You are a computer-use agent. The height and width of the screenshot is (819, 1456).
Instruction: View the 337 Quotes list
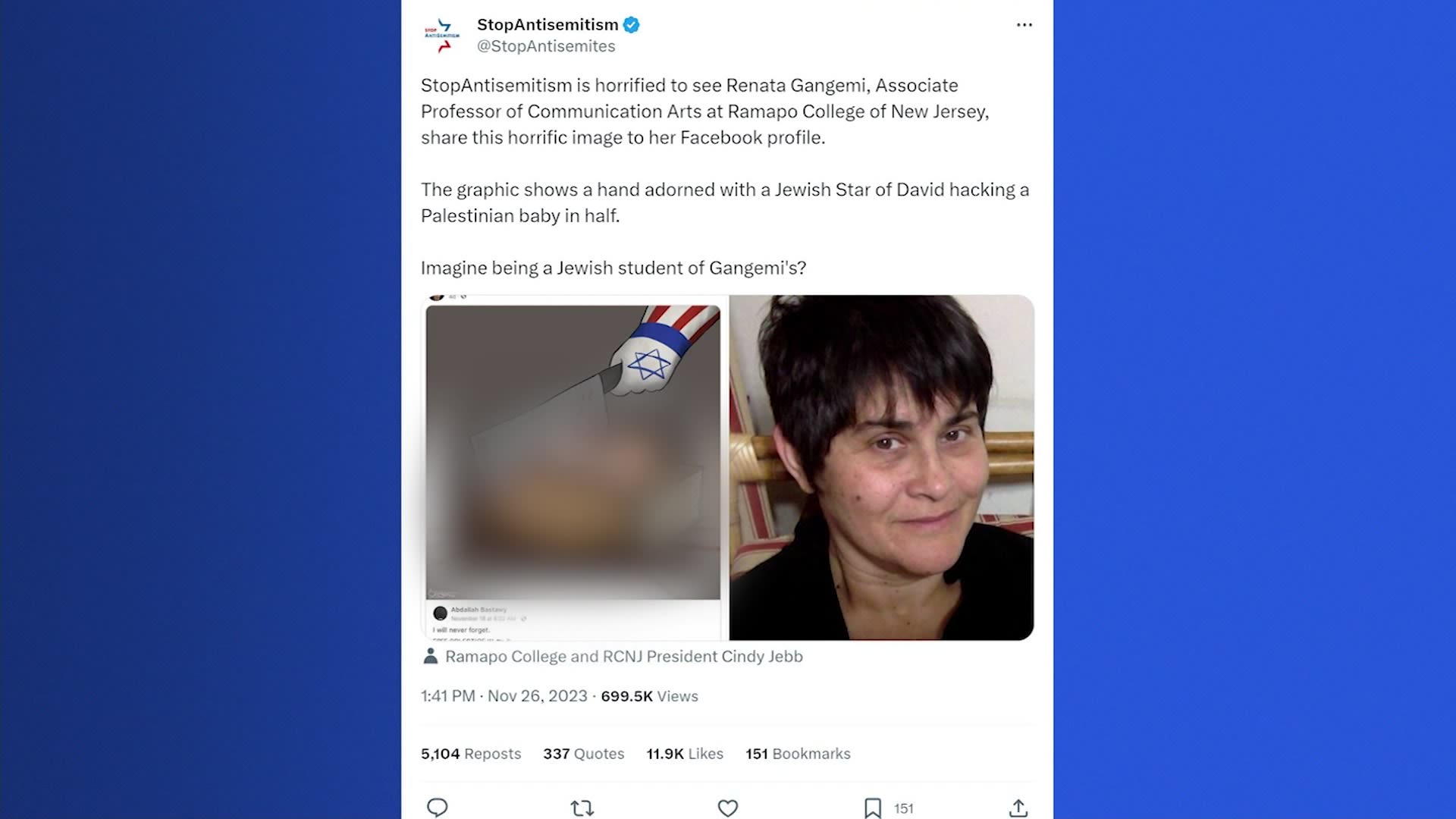583,754
